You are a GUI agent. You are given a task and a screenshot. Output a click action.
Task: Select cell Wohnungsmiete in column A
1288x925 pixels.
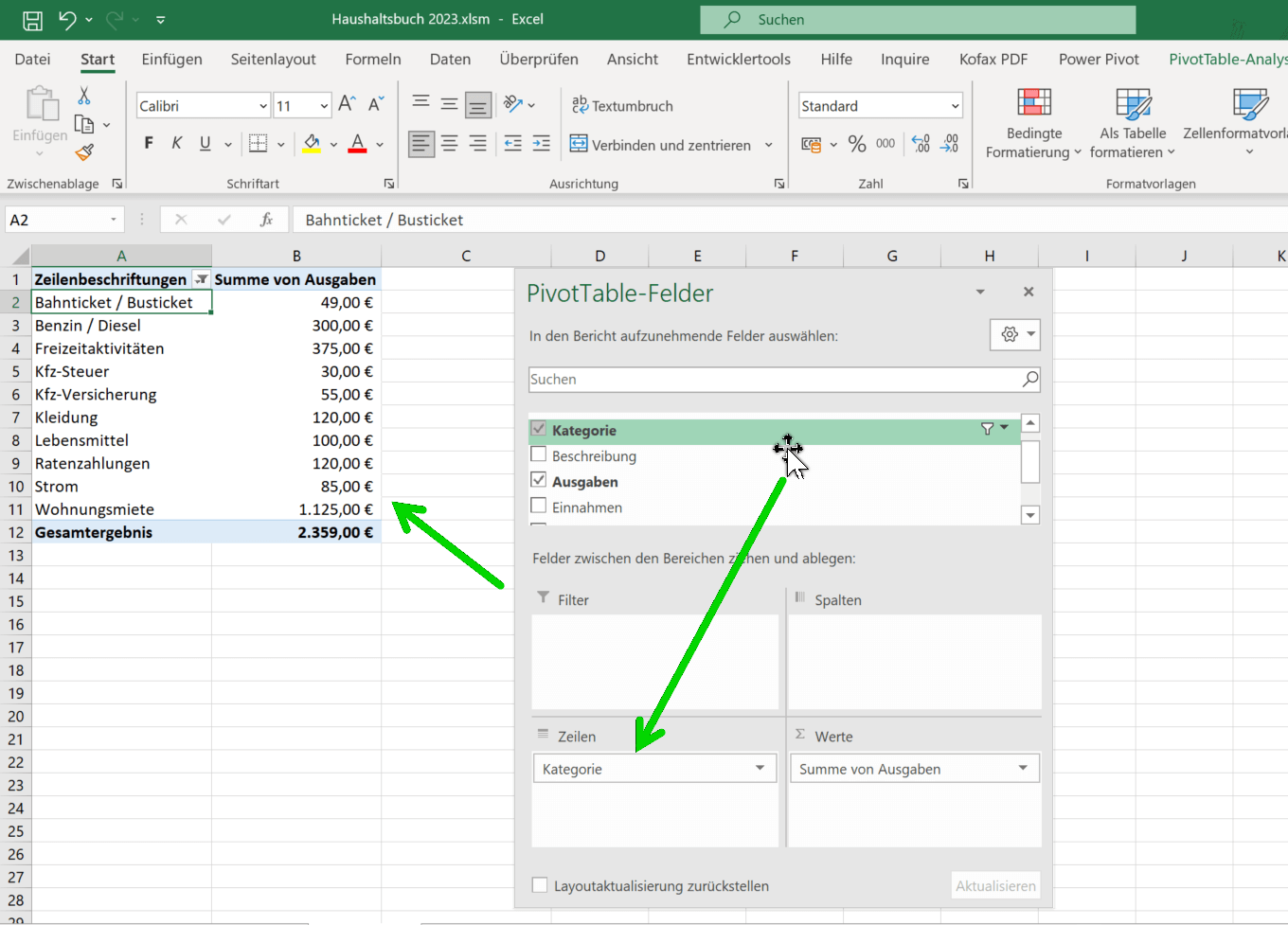click(121, 509)
